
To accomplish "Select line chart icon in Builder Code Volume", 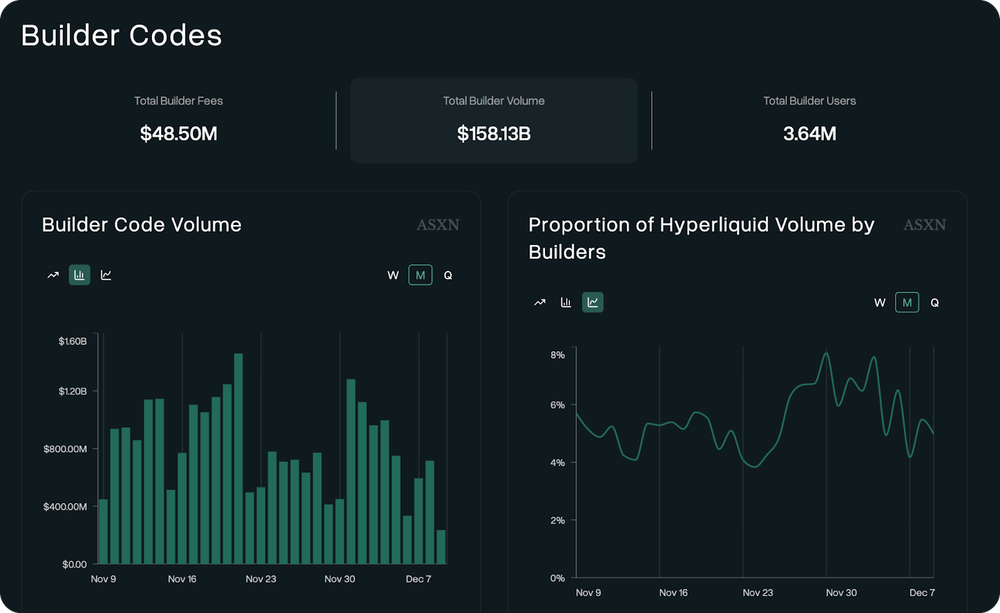I will pos(106,275).
